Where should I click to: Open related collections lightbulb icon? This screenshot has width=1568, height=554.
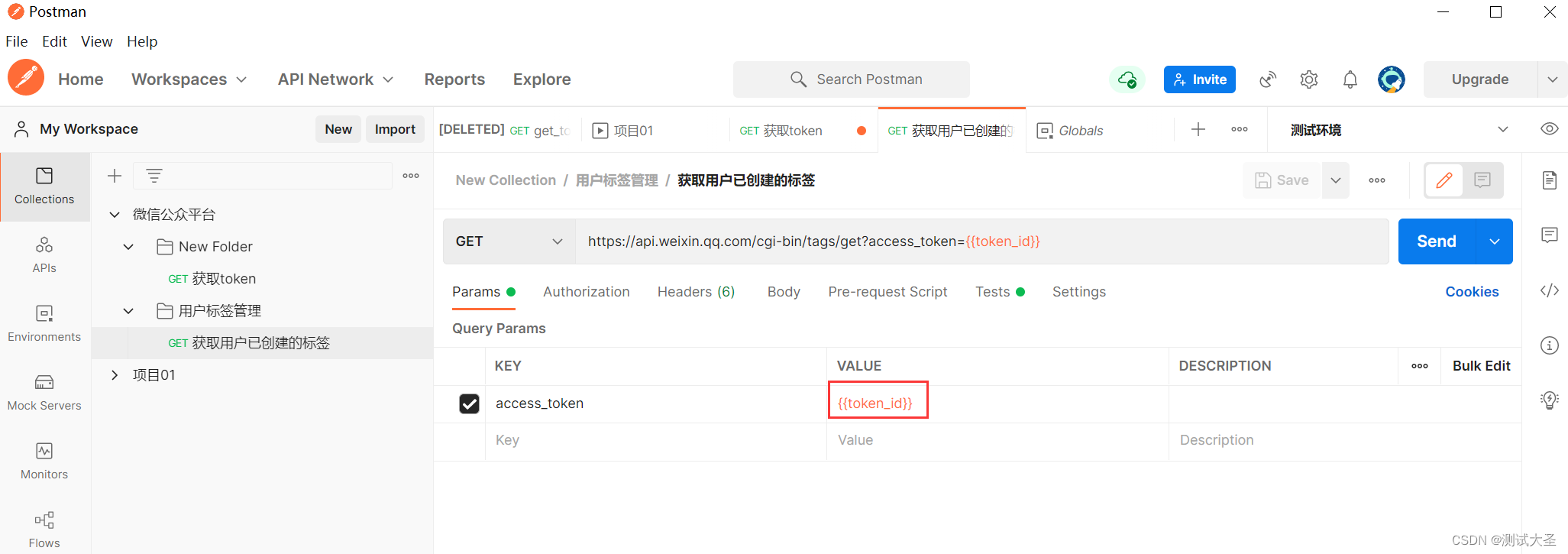(x=1550, y=400)
